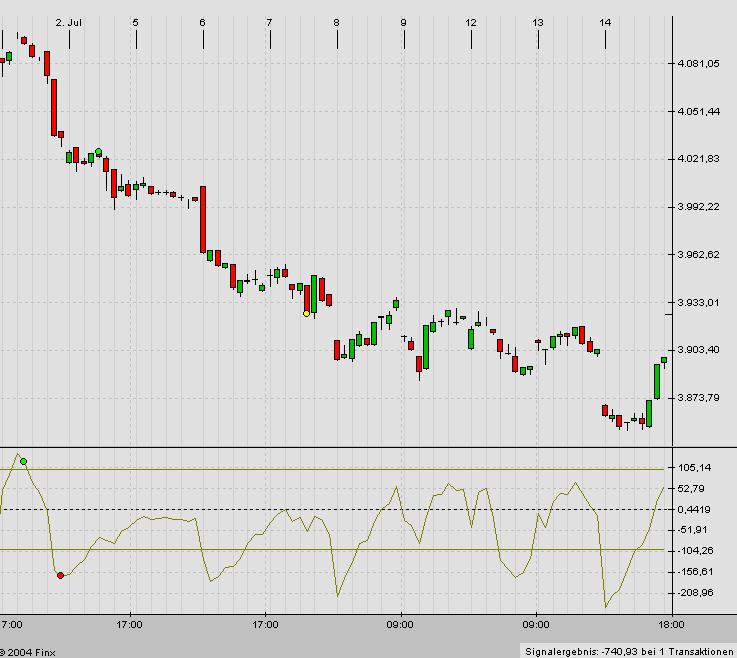
Task: Click the -208,96 oscillator scale value
Action: click(695, 592)
